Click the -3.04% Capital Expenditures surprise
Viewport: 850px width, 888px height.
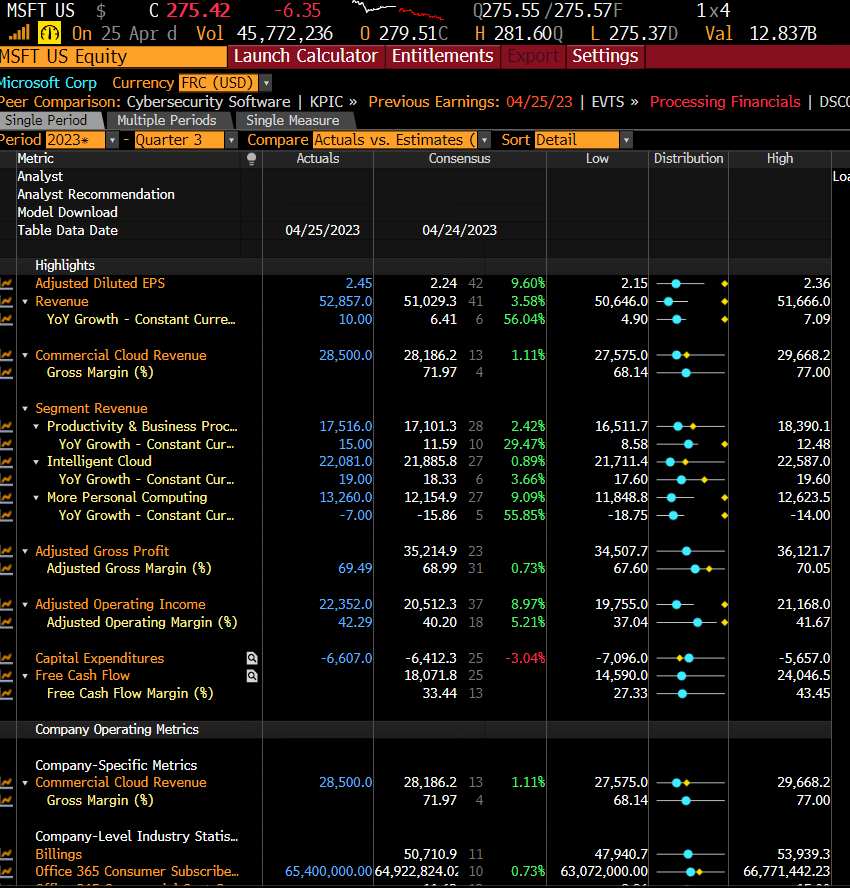pyautogui.click(x=525, y=658)
